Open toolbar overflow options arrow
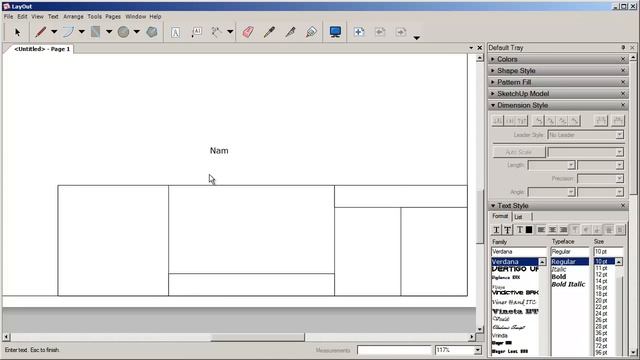The width and height of the screenshot is (640, 360). pyautogui.click(x=416, y=38)
